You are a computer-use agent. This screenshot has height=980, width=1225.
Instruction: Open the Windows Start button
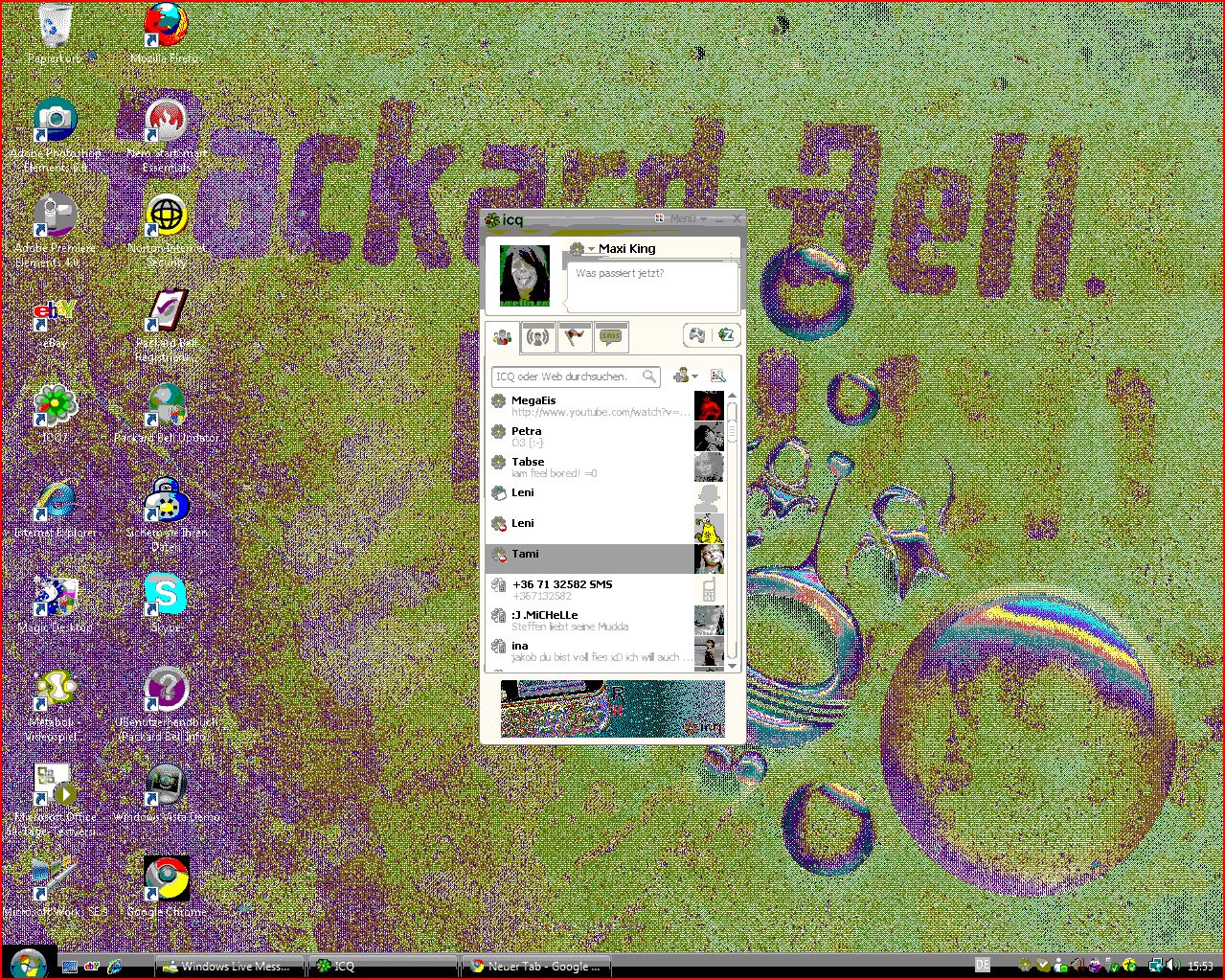click(28, 963)
